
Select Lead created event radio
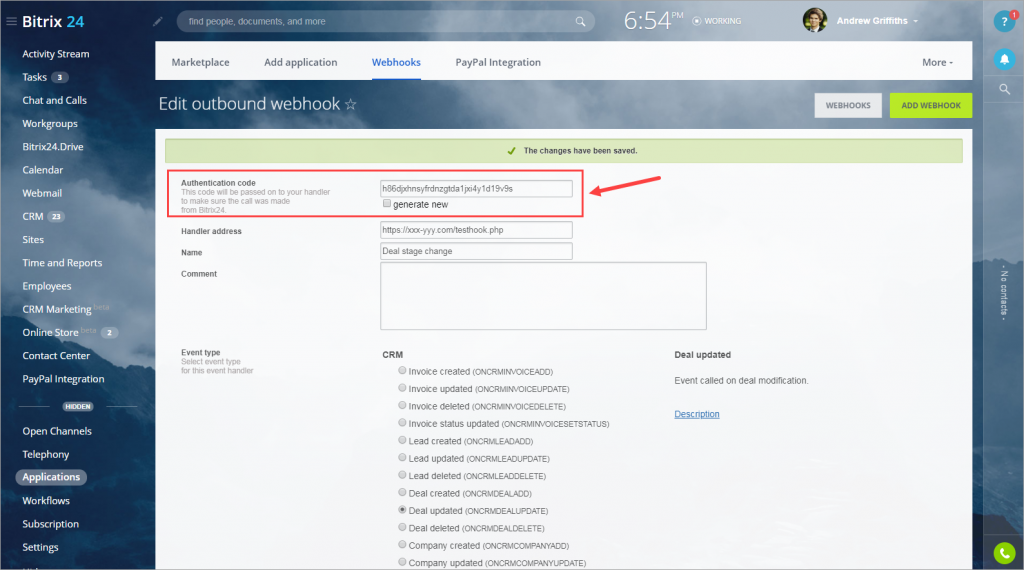click(402, 440)
